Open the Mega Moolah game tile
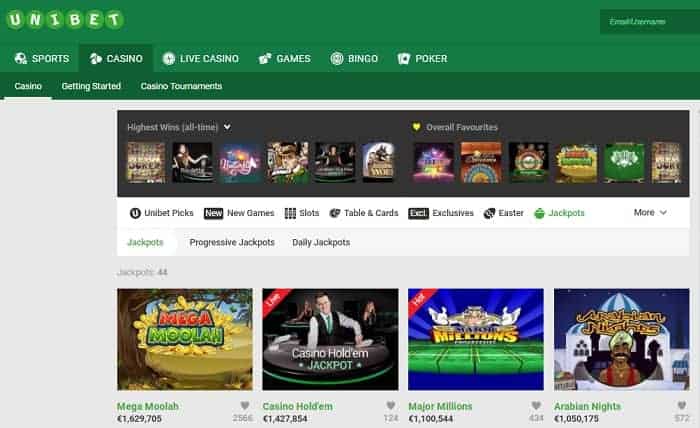This screenshot has width=700, height=428. (x=185, y=339)
